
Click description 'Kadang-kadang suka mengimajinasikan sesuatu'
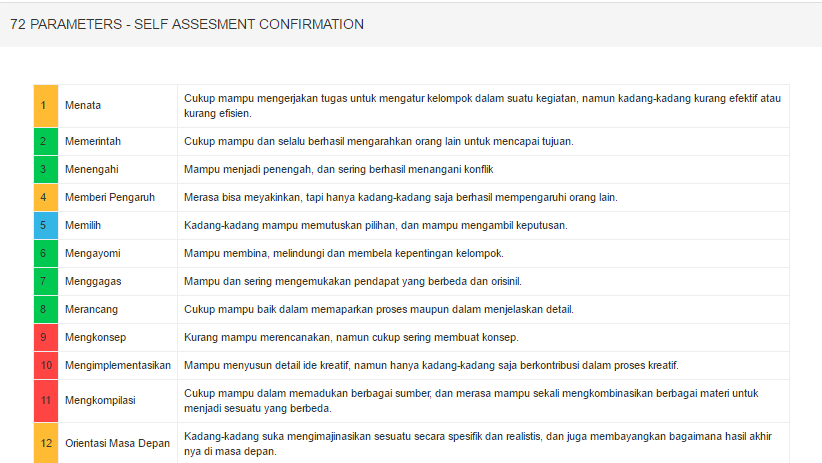click(x=478, y=444)
